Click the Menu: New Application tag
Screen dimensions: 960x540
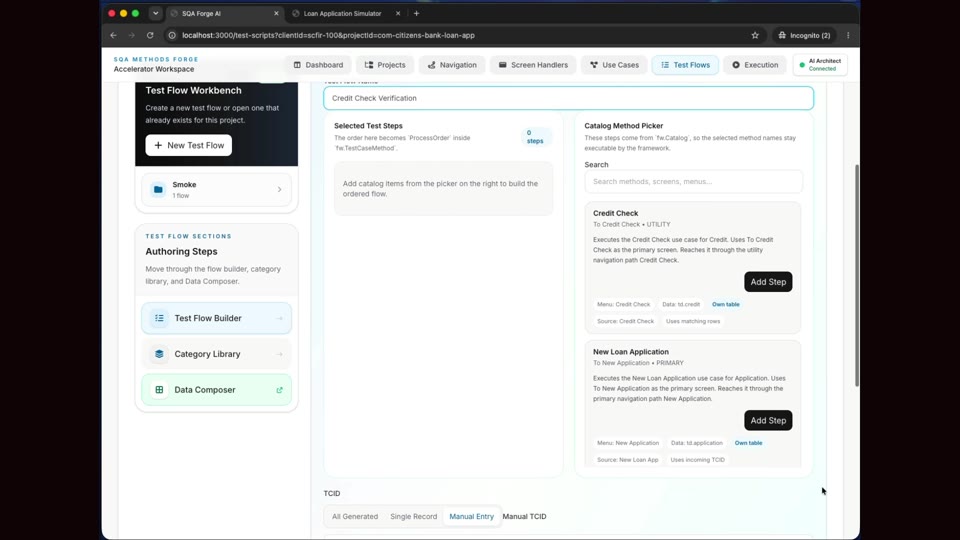628,443
